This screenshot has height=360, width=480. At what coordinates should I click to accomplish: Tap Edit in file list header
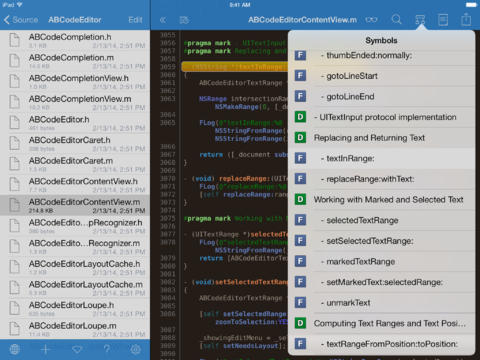[135, 20]
